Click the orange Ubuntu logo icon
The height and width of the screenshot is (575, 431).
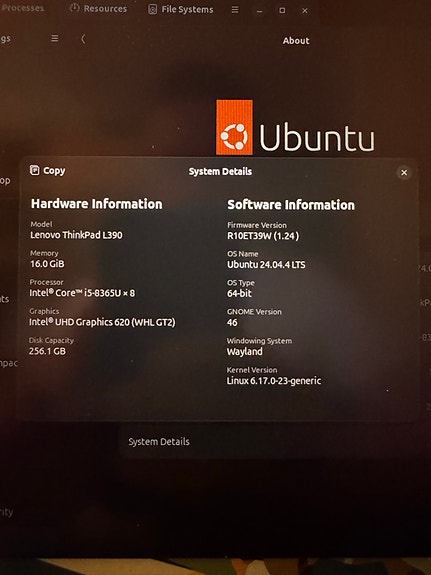tap(234, 127)
